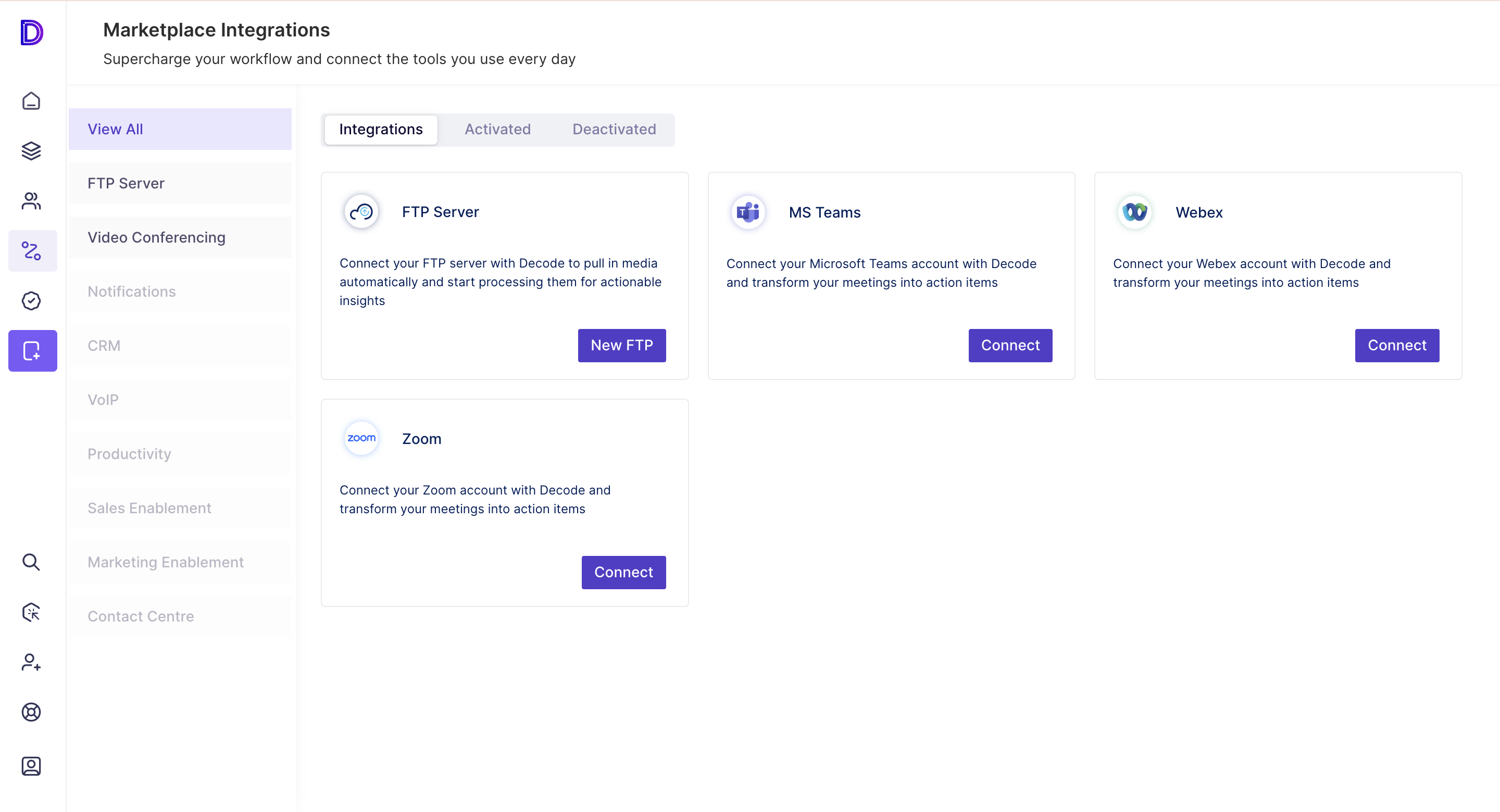Connect the MS Teams integration
This screenshot has height=812, width=1500.
1010,345
